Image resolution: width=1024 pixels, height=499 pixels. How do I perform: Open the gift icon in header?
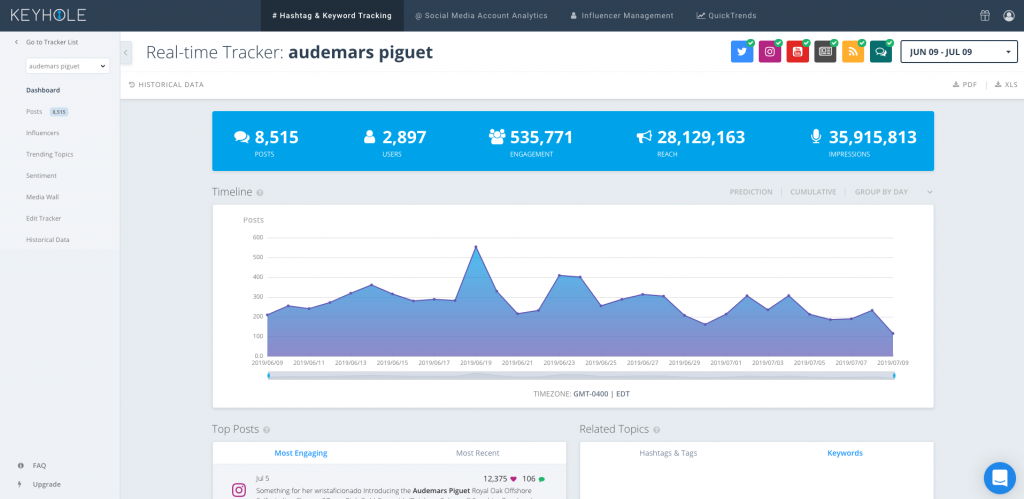coord(985,16)
